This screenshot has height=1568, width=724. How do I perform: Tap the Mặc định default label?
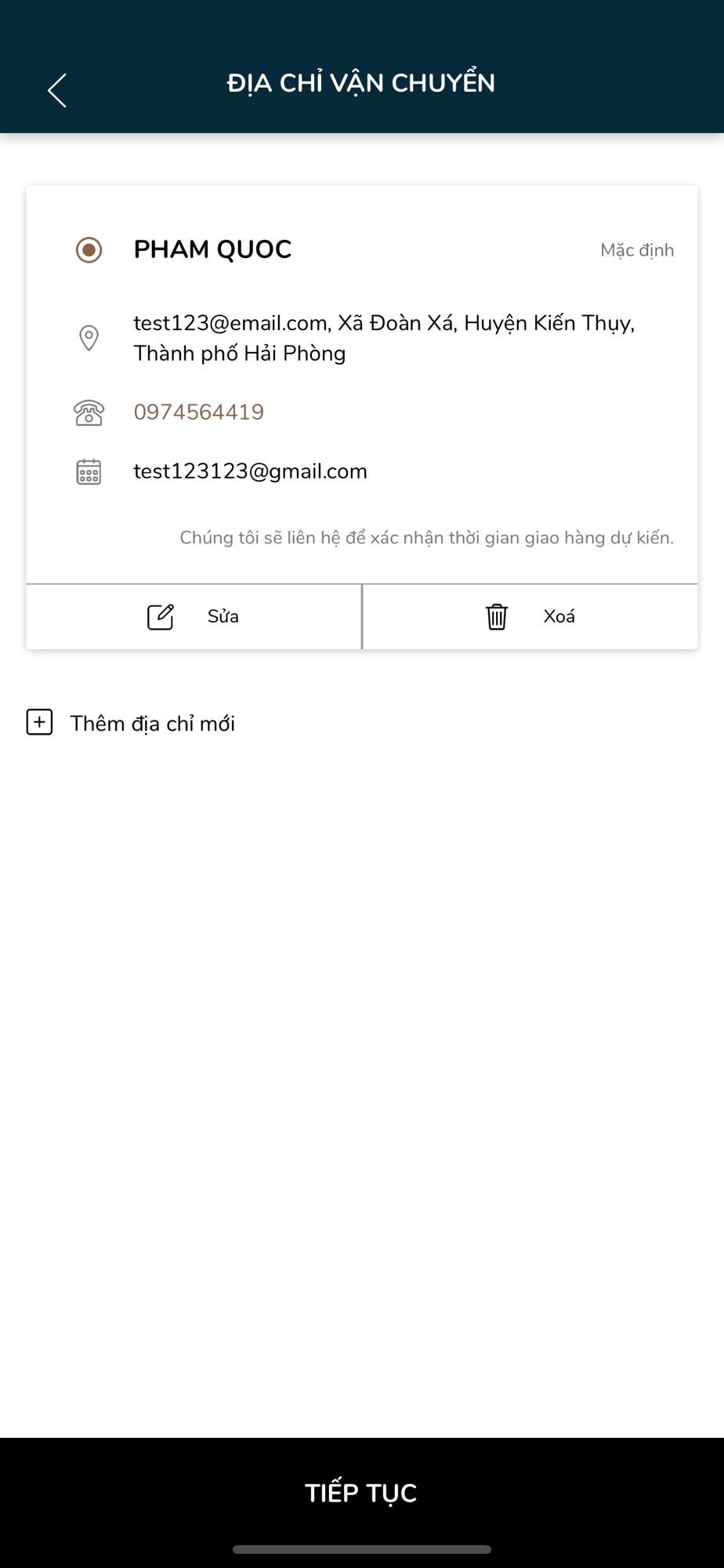click(637, 250)
